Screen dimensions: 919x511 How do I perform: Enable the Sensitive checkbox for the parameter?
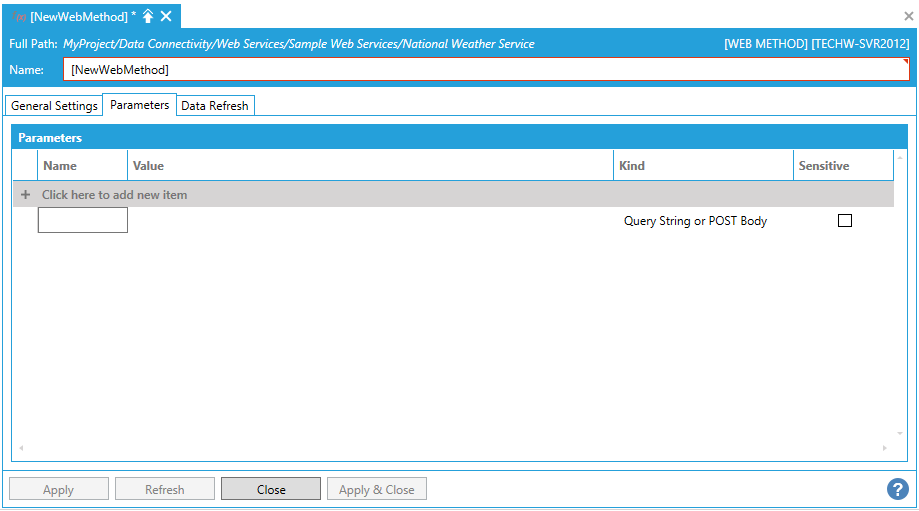tap(845, 221)
